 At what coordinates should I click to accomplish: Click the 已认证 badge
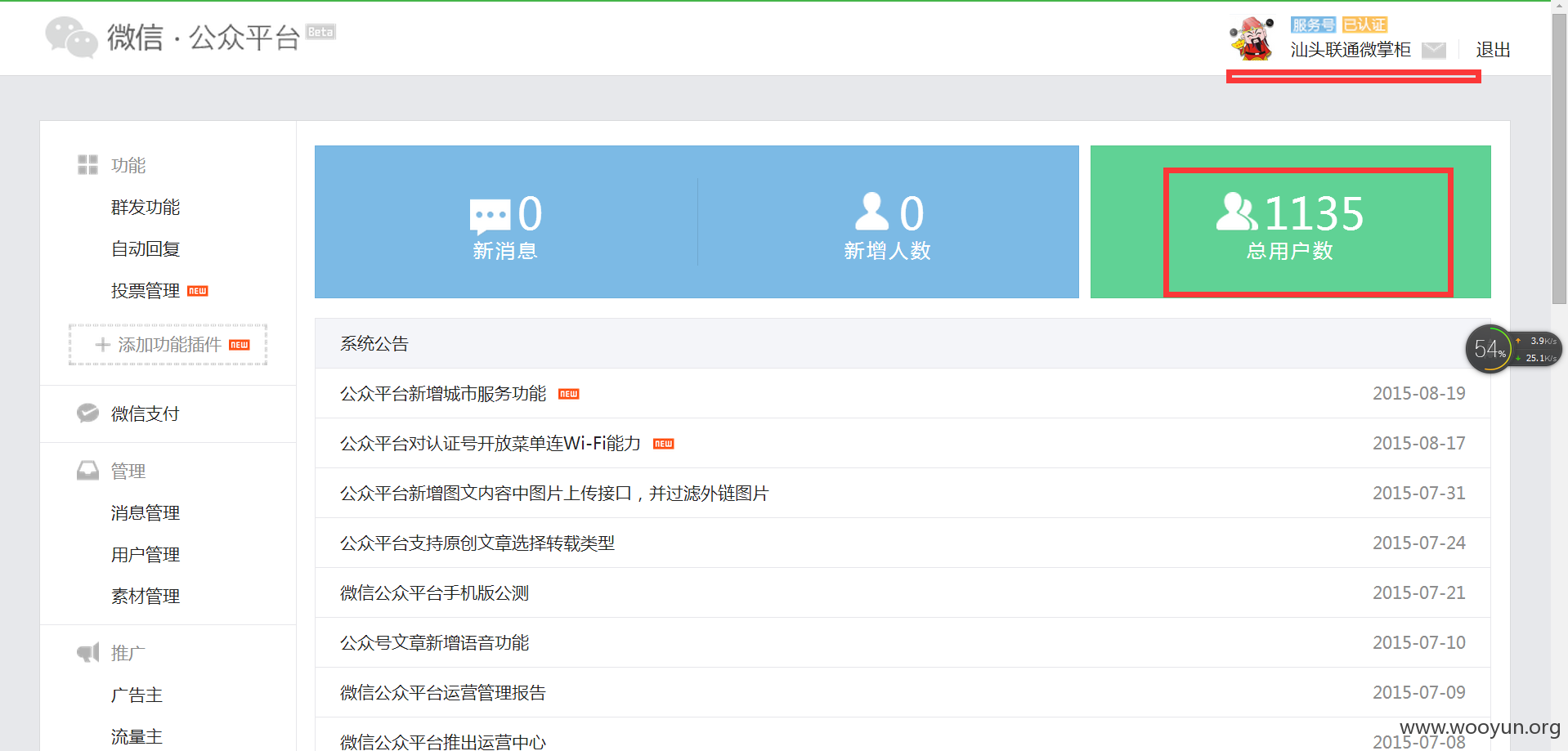(1364, 25)
